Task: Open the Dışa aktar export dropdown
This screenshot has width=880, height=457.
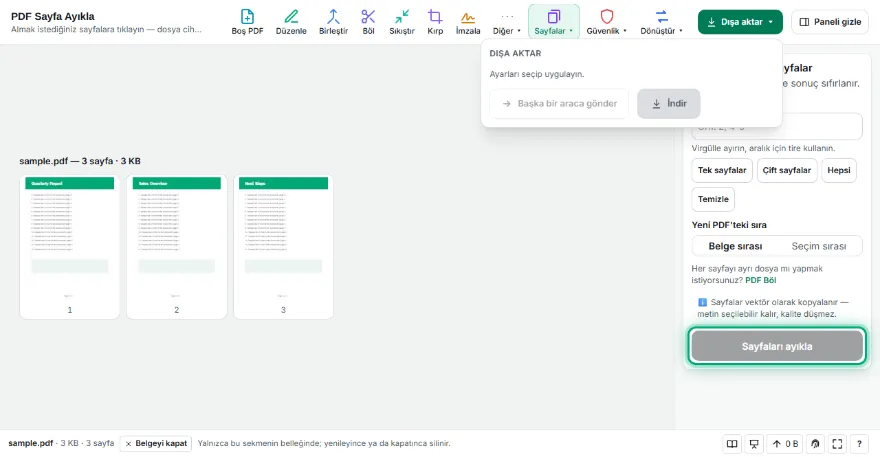Action: pyautogui.click(x=740, y=22)
